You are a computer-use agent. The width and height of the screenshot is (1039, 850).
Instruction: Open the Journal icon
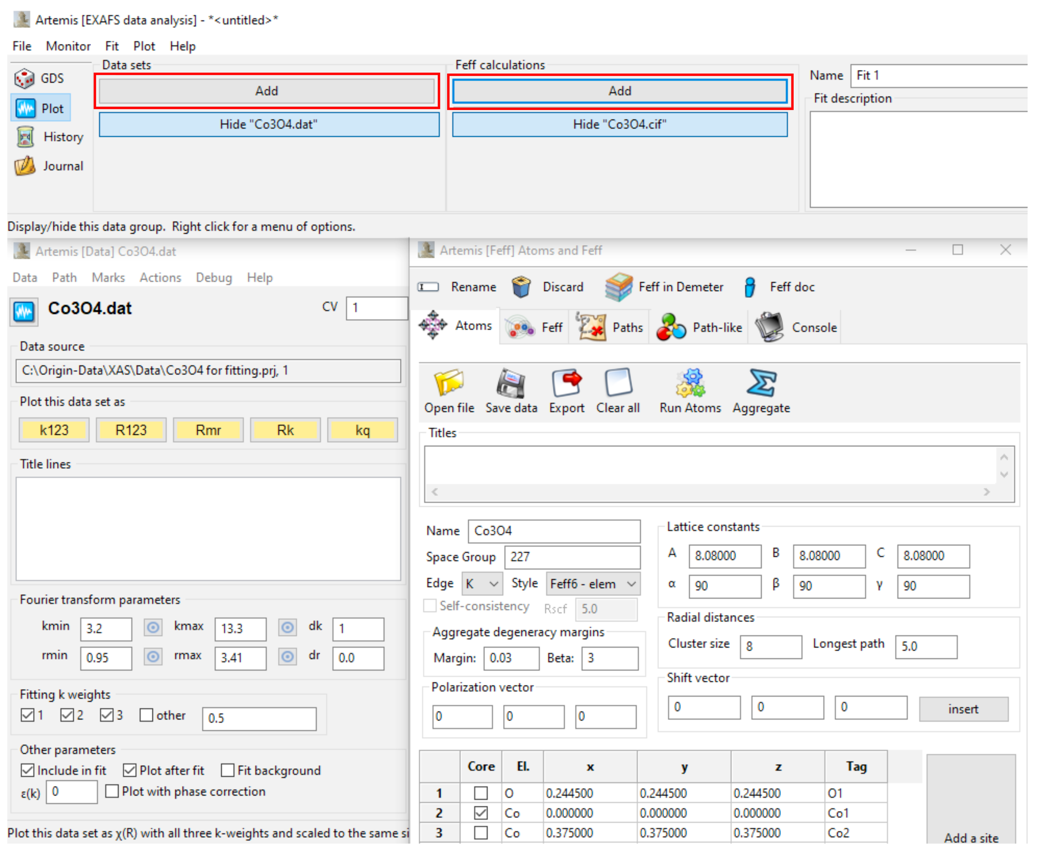pyautogui.click(x=25, y=166)
